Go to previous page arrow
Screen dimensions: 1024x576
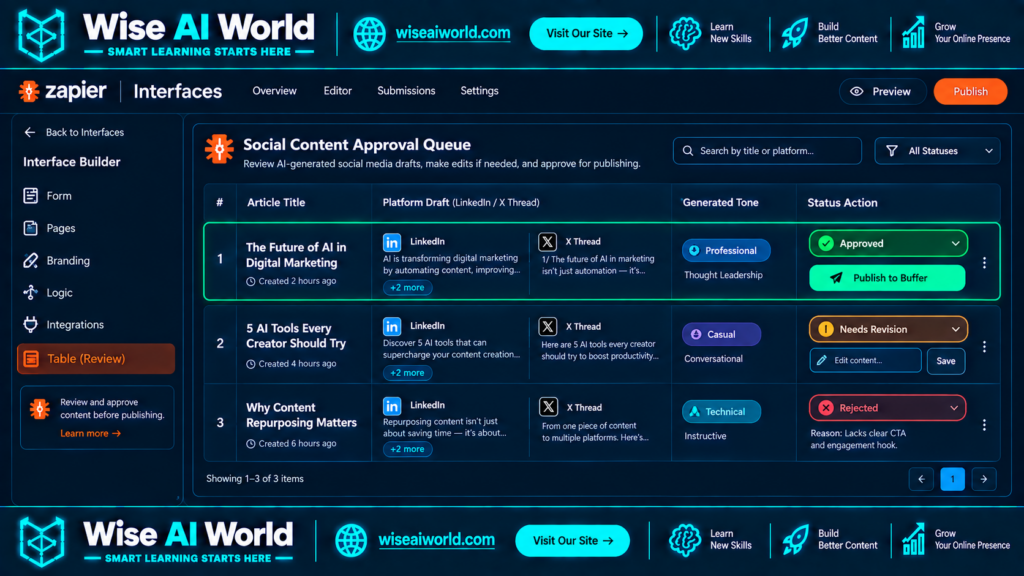click(921, 479)
